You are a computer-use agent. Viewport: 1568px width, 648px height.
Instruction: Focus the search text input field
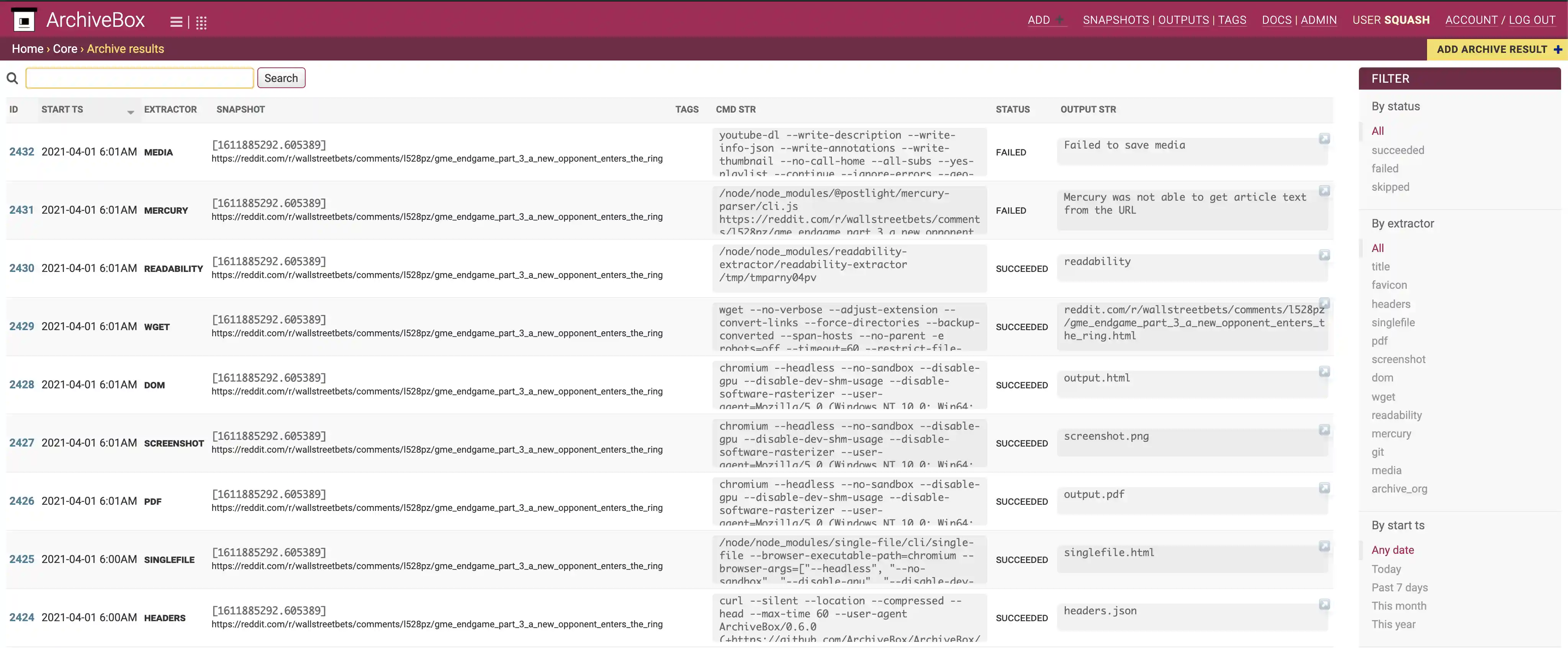point(139,79)
